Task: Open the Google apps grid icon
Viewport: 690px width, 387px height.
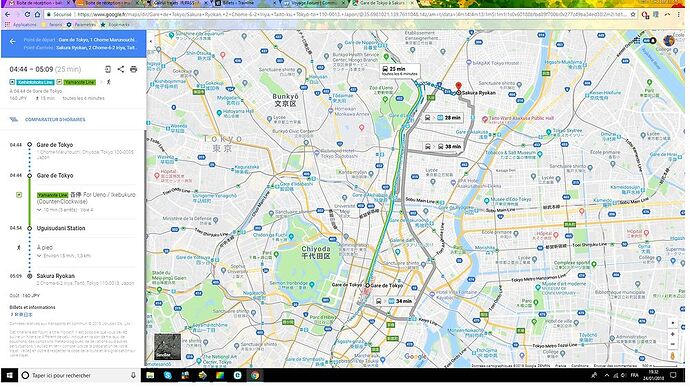Action: click(637, 41)
